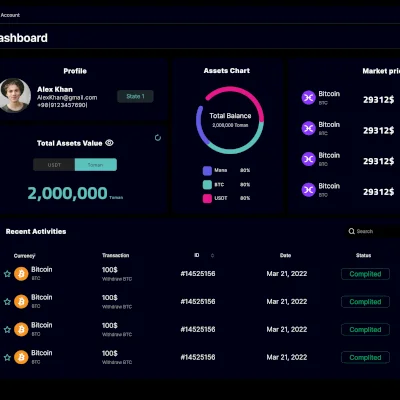Click the teal BTC legend swatch
Screen dimensions: 400x400
pos(207,185)
